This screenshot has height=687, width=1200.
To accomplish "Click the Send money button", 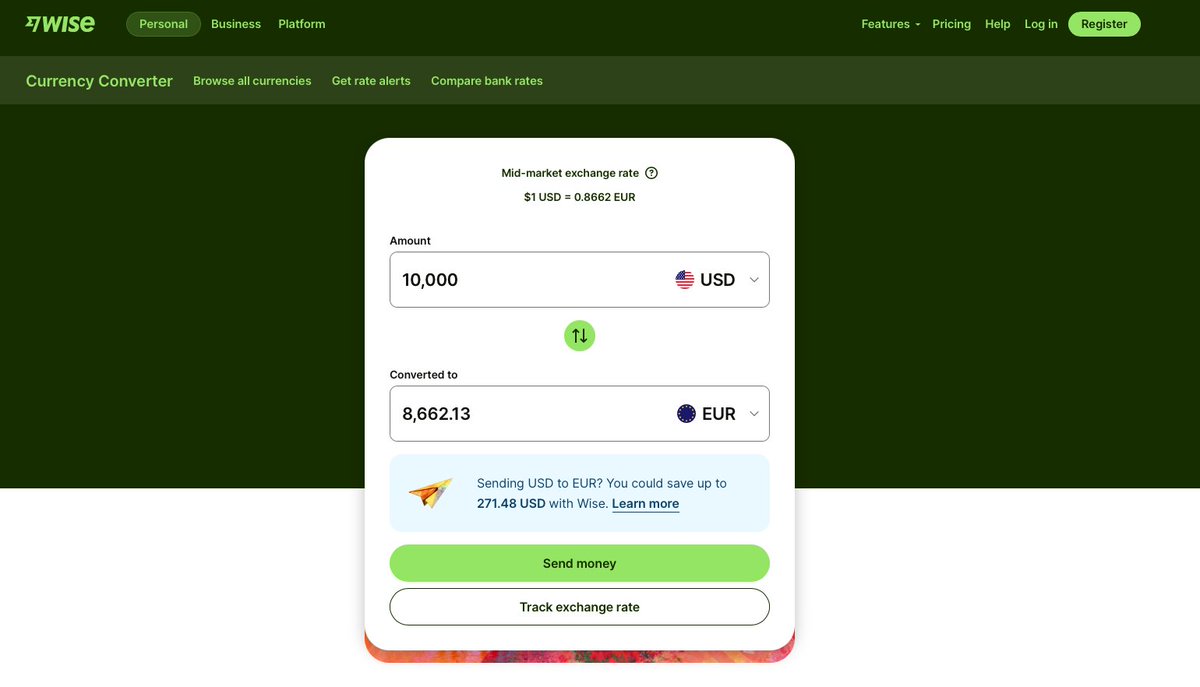I will point(579,563).
